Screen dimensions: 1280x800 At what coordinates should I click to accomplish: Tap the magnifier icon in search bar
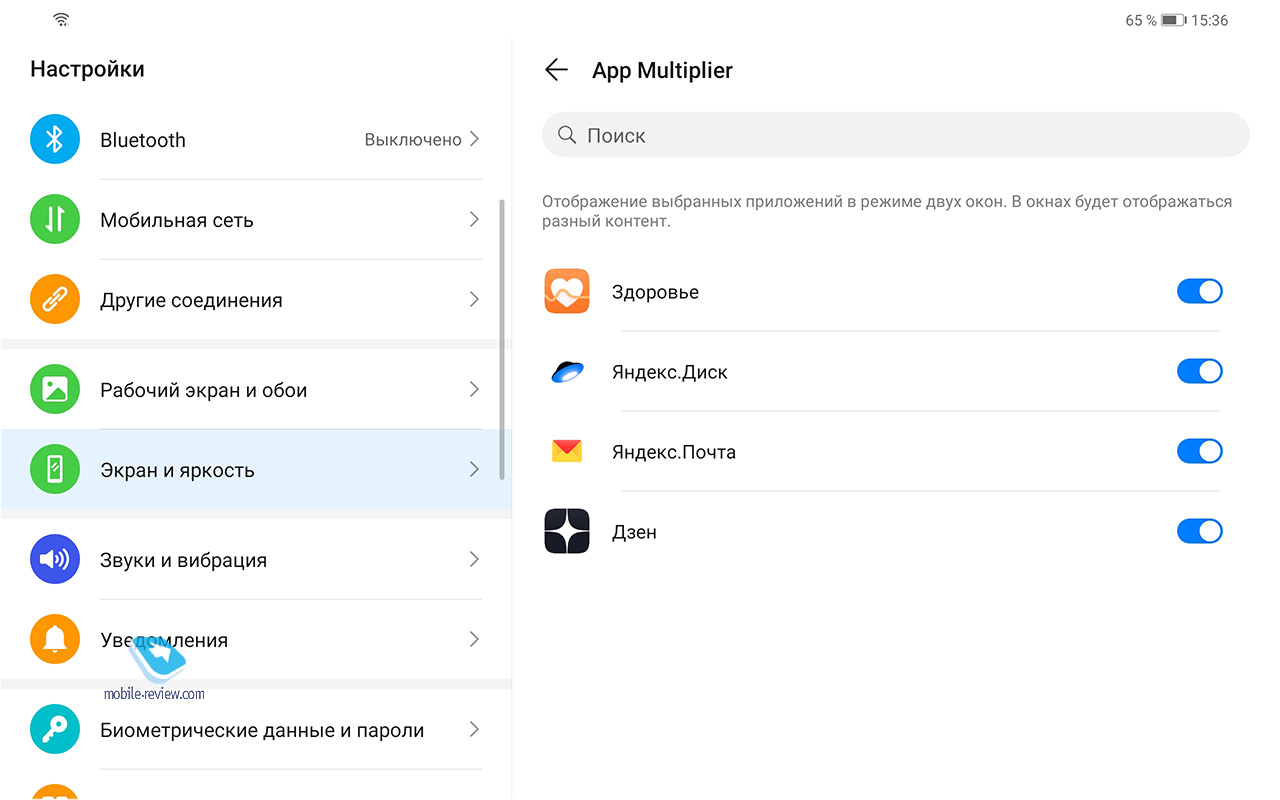pyautogui.click(x=567, y=135)
